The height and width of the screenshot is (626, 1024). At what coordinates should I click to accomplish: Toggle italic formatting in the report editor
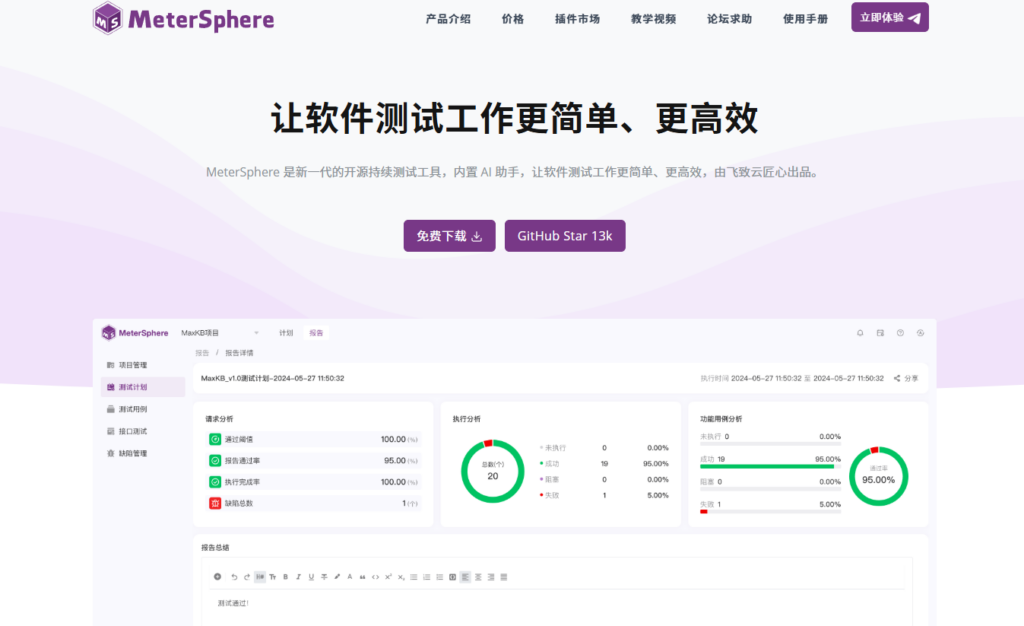[298, 577]
